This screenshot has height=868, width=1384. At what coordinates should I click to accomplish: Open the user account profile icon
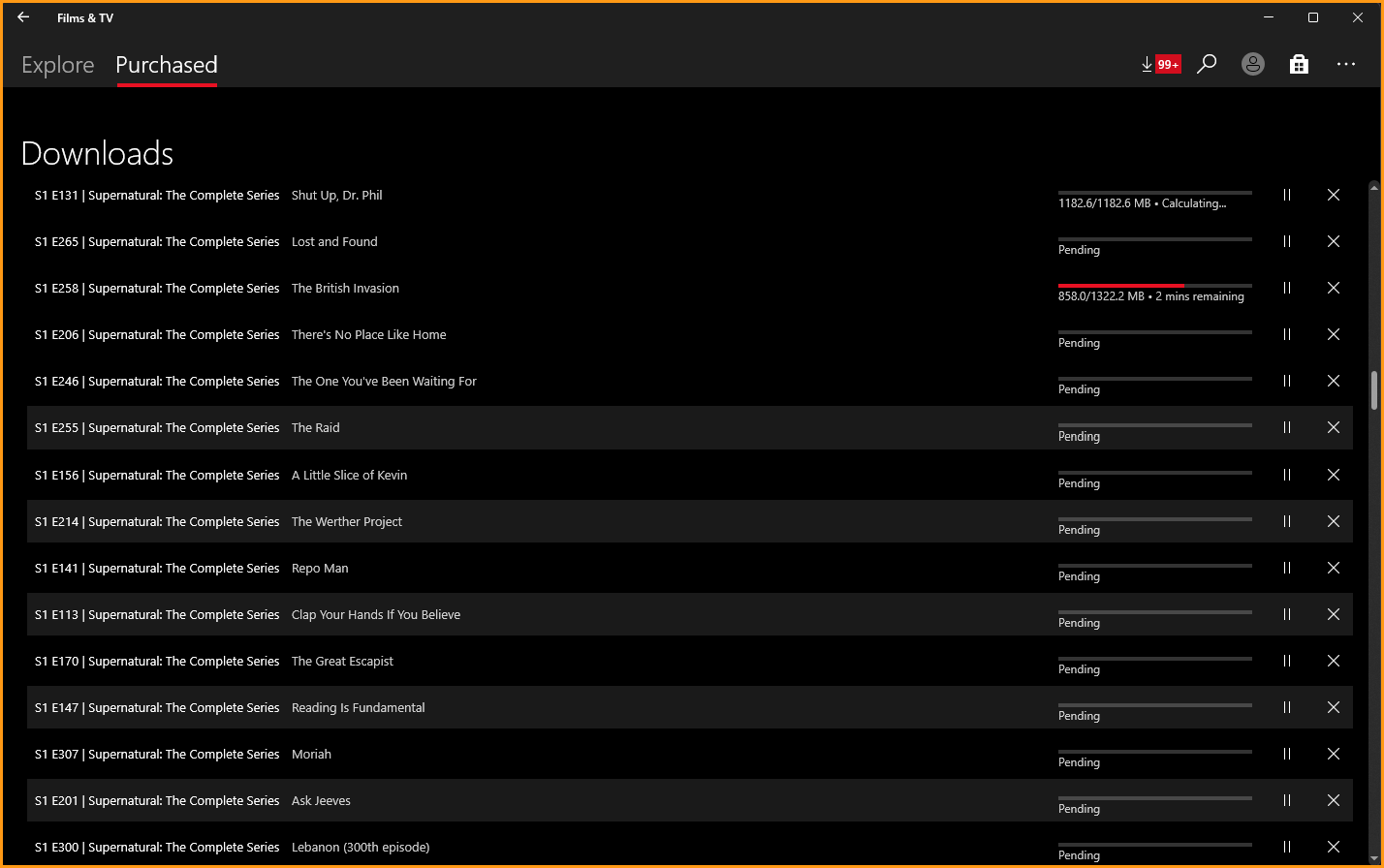pos(1253,64)
